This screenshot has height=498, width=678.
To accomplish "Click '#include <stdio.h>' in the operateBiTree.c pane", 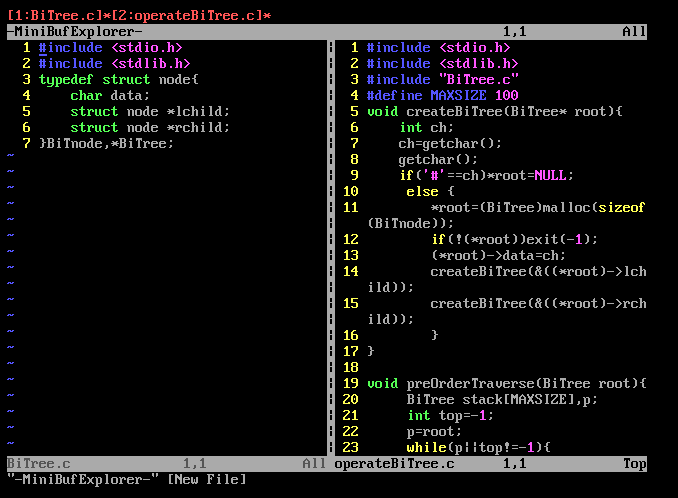I will 438,48.
